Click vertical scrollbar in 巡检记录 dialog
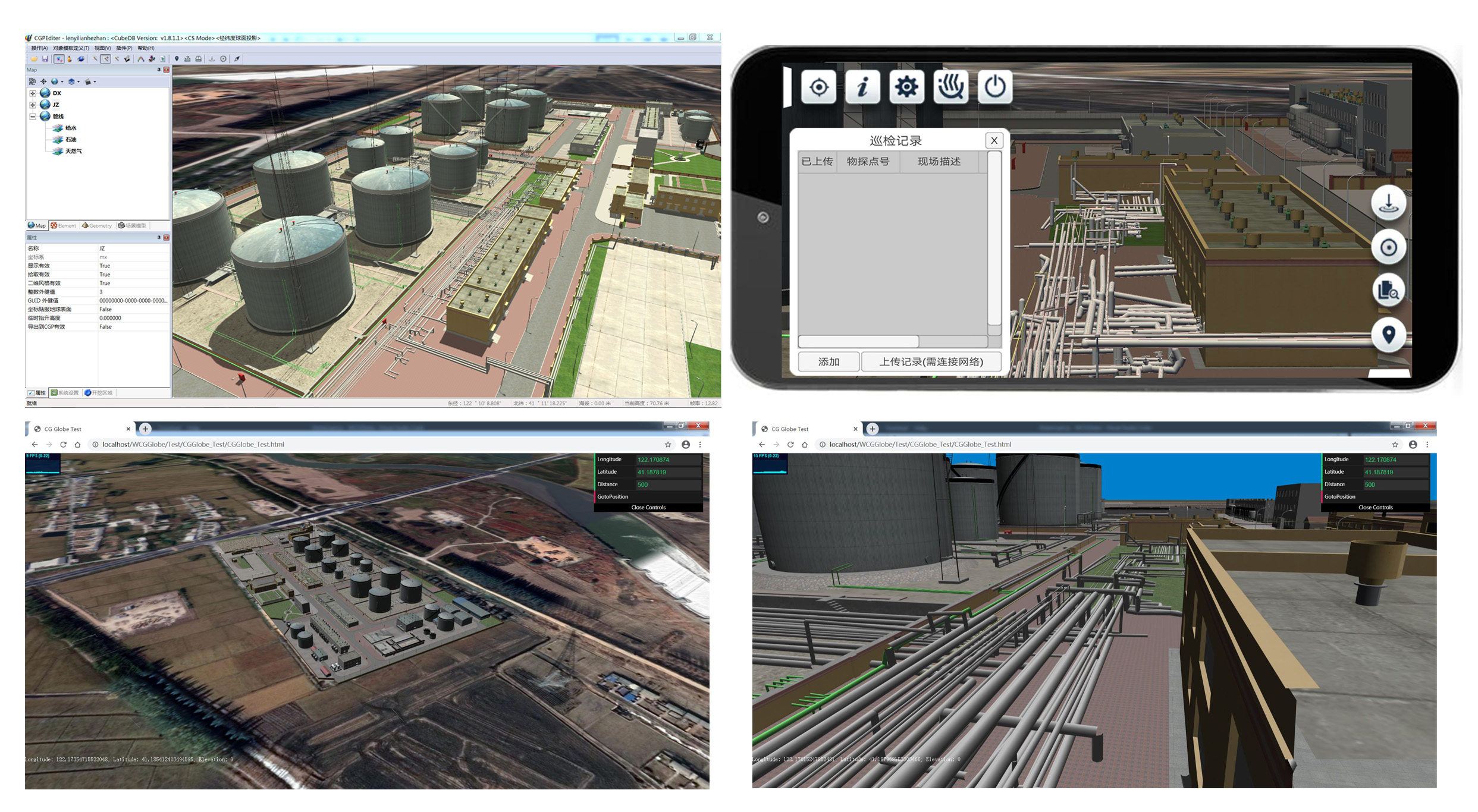 pyautogui.click(x=994, y=243)
